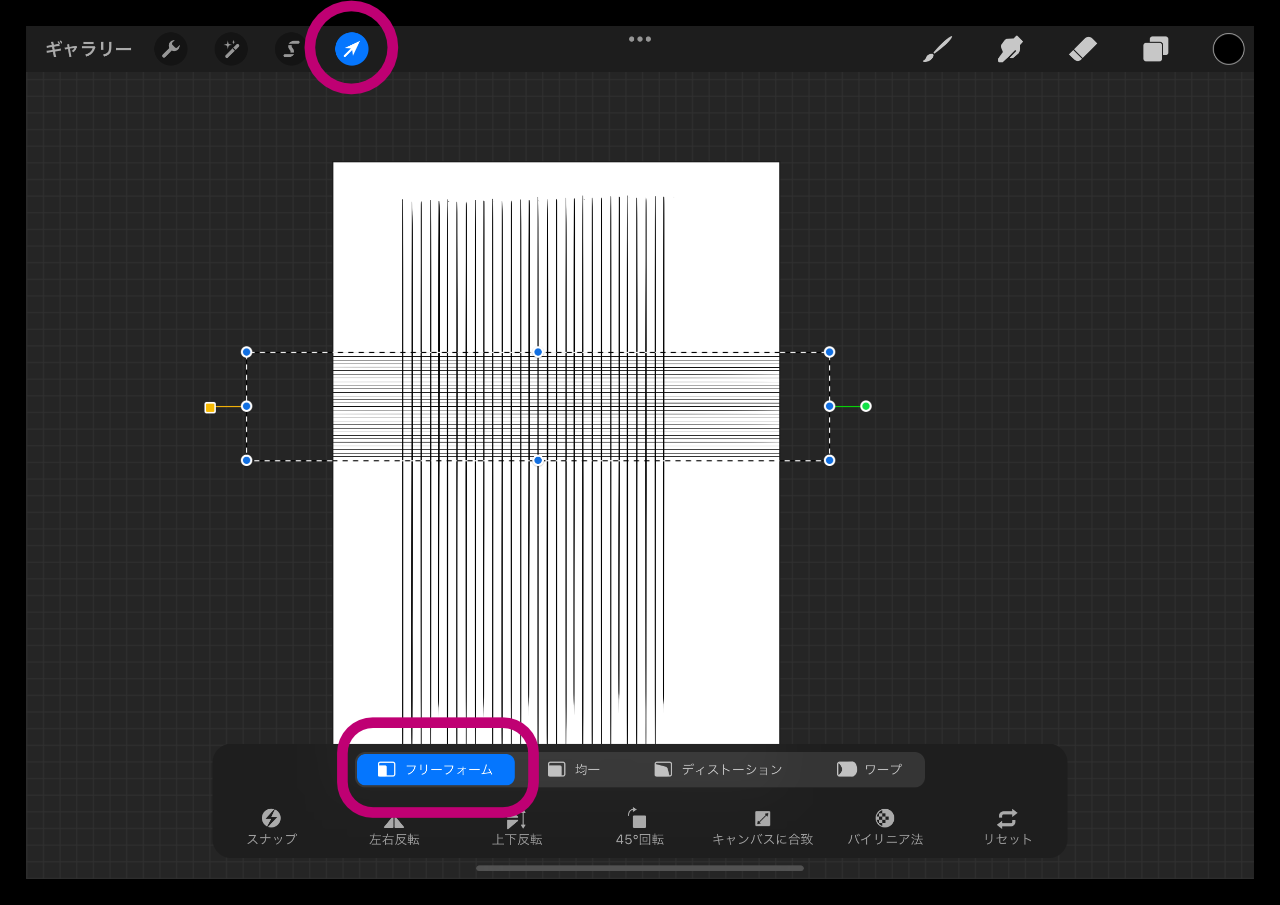The image size is (1280, 905).
Task: Click right-middle edge transform node
Action: pyautogui.click(x=829, y=406)
